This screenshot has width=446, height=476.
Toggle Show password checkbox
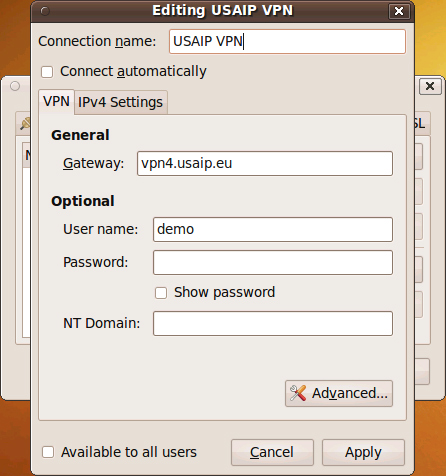[161, 293]
